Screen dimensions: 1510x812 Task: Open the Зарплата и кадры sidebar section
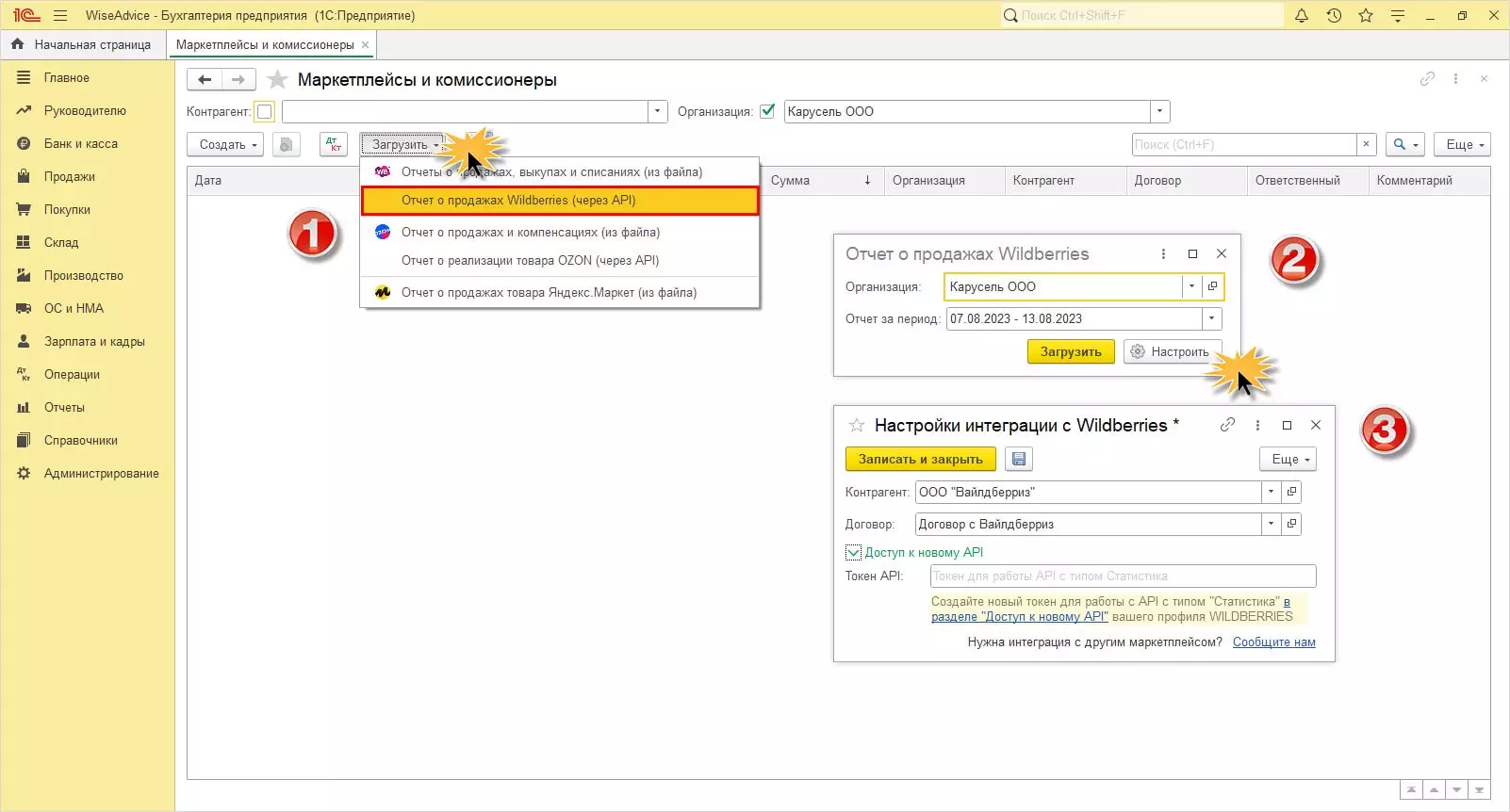point(88,342)
